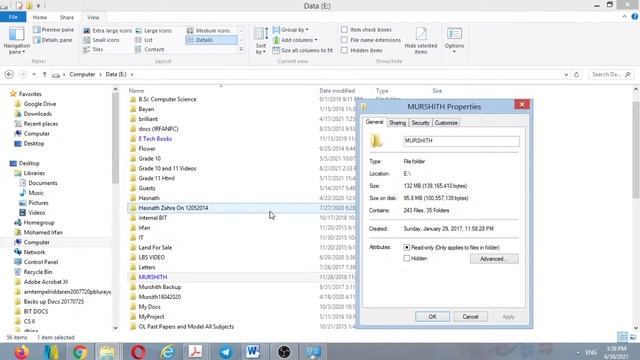The width and height of the screenshot is (640, 360).
Task: Open Internet Explorer from the taskbar
Action: pos(167,351)
